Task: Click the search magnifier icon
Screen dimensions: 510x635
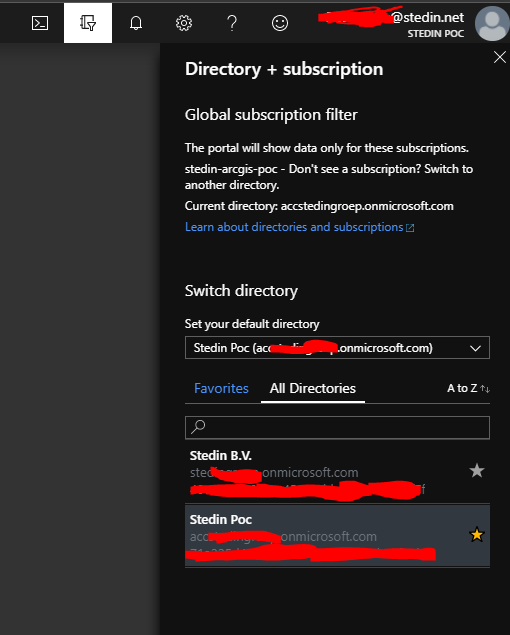Action: 198,427
